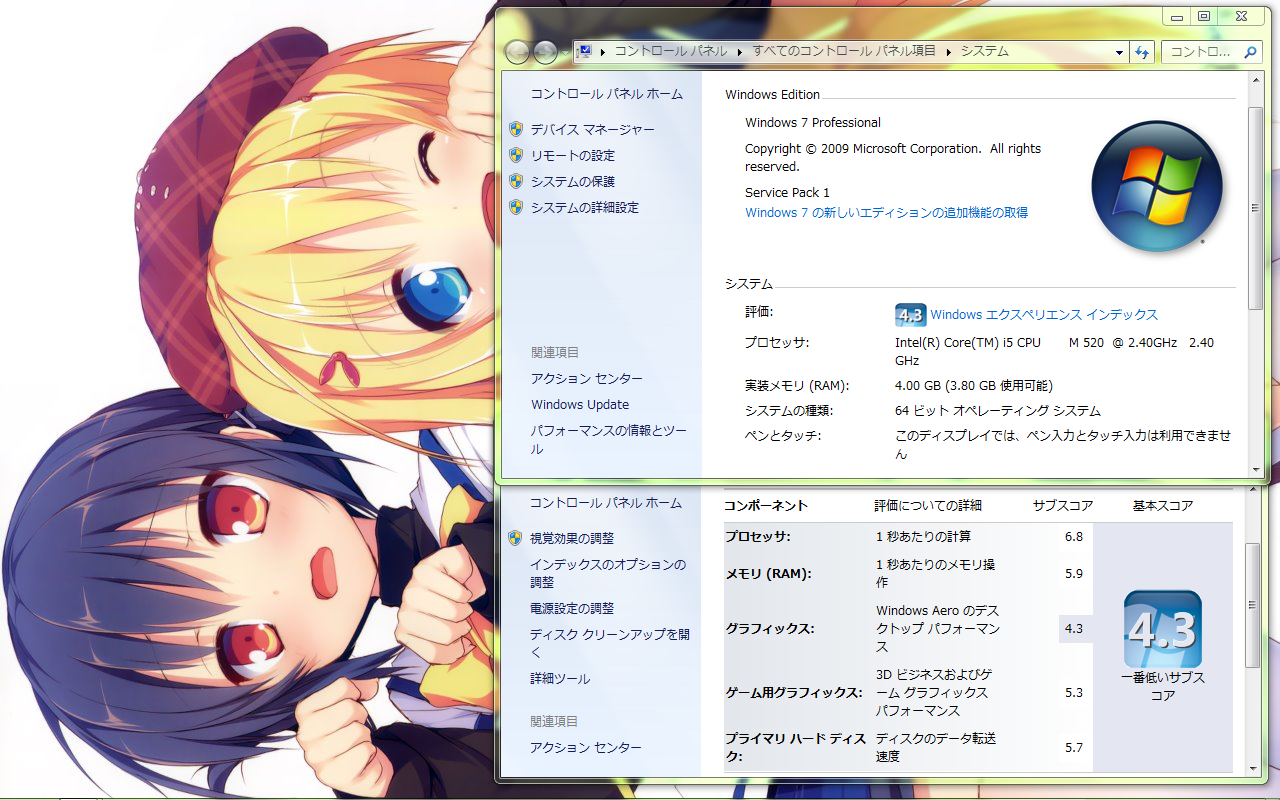Select the コントロール パネル breadcrumb segment
Image resolution: width=1280 pixels, height=800 pixels.
point(671,51)
